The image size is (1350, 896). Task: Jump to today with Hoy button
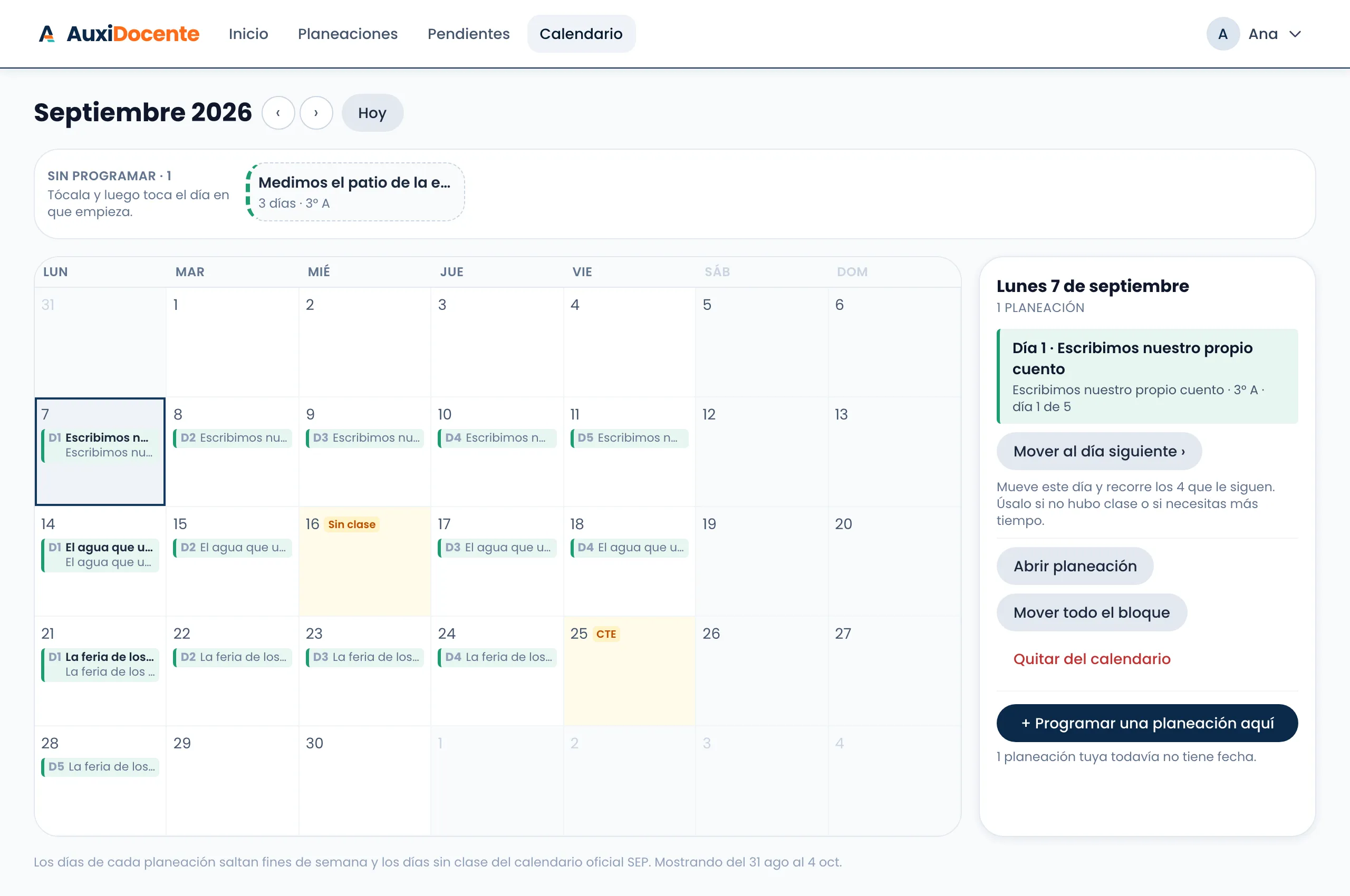[372, 113]
